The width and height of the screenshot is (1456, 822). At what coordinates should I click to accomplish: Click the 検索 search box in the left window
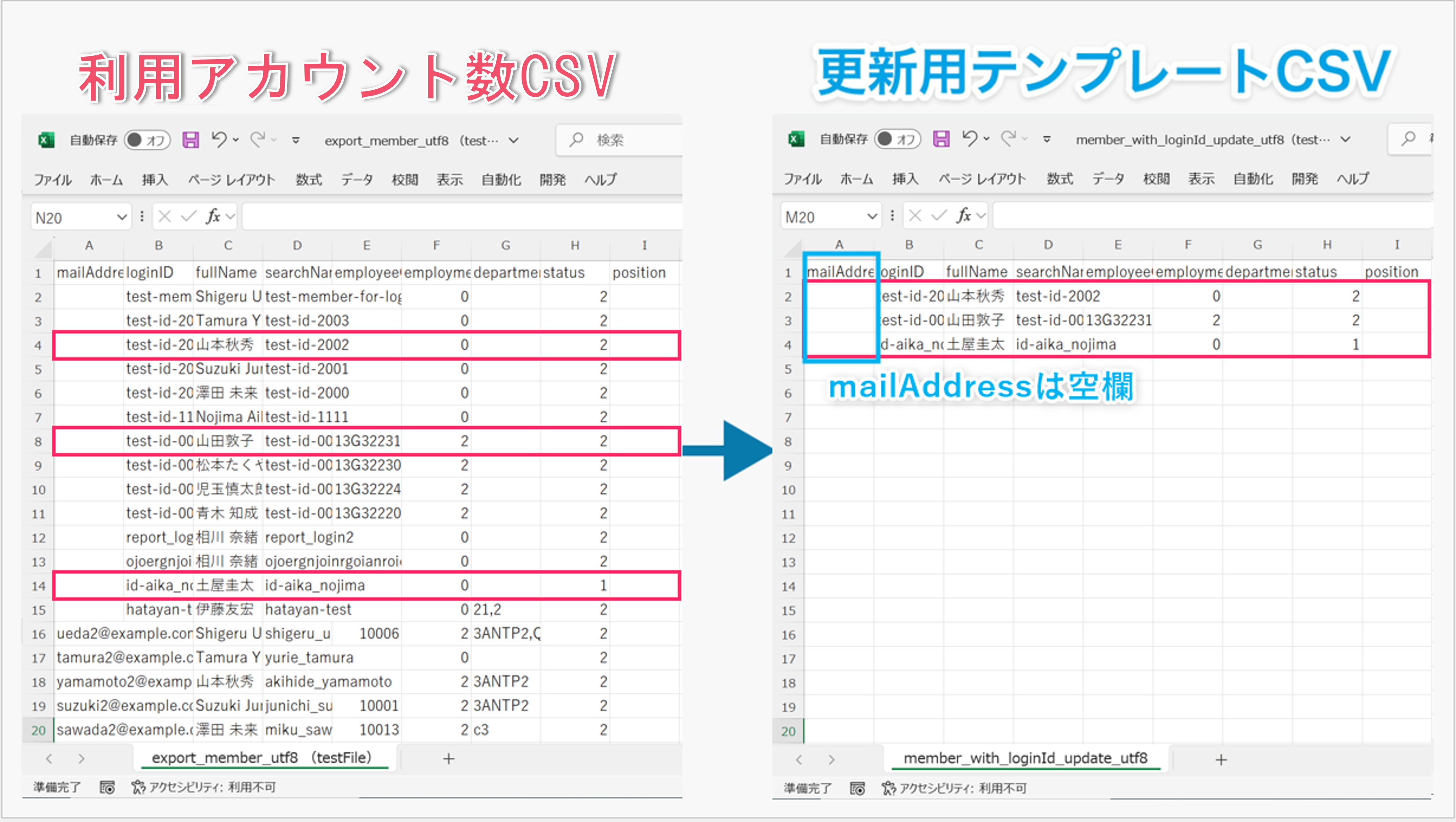pyautogui.click(x=619, y=140)
